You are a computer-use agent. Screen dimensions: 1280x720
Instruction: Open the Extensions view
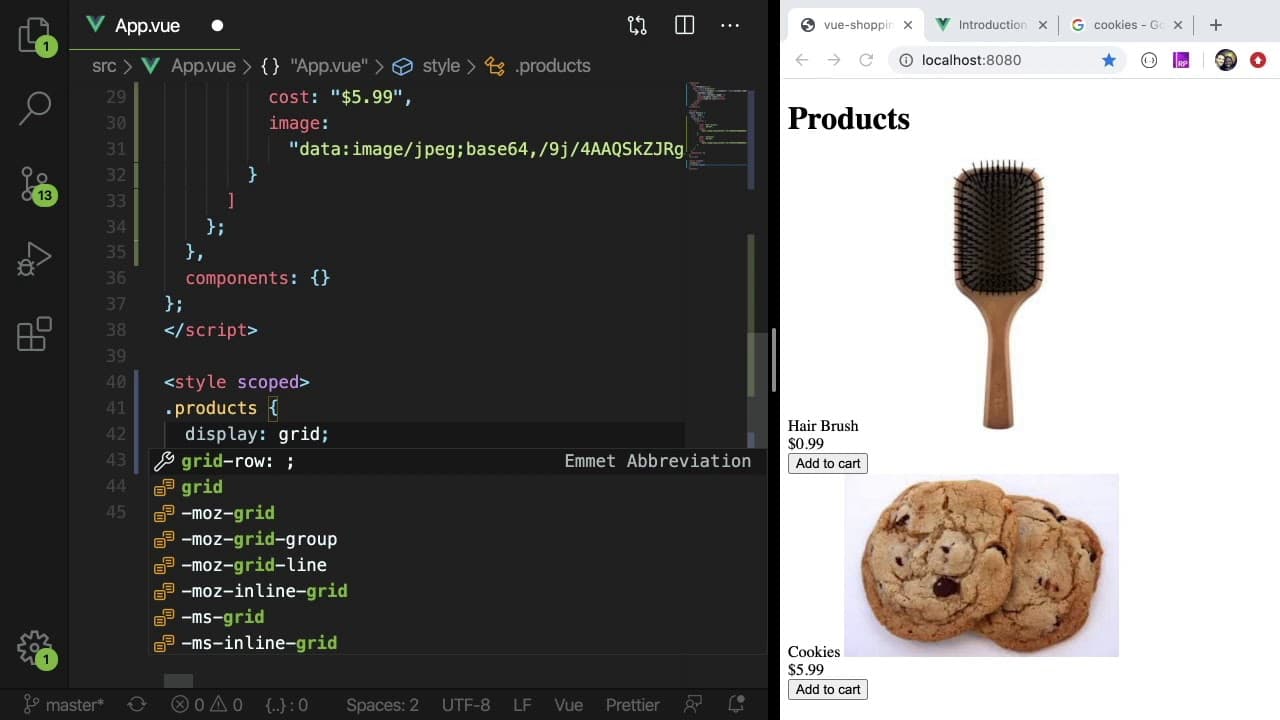tap(35, 334)
